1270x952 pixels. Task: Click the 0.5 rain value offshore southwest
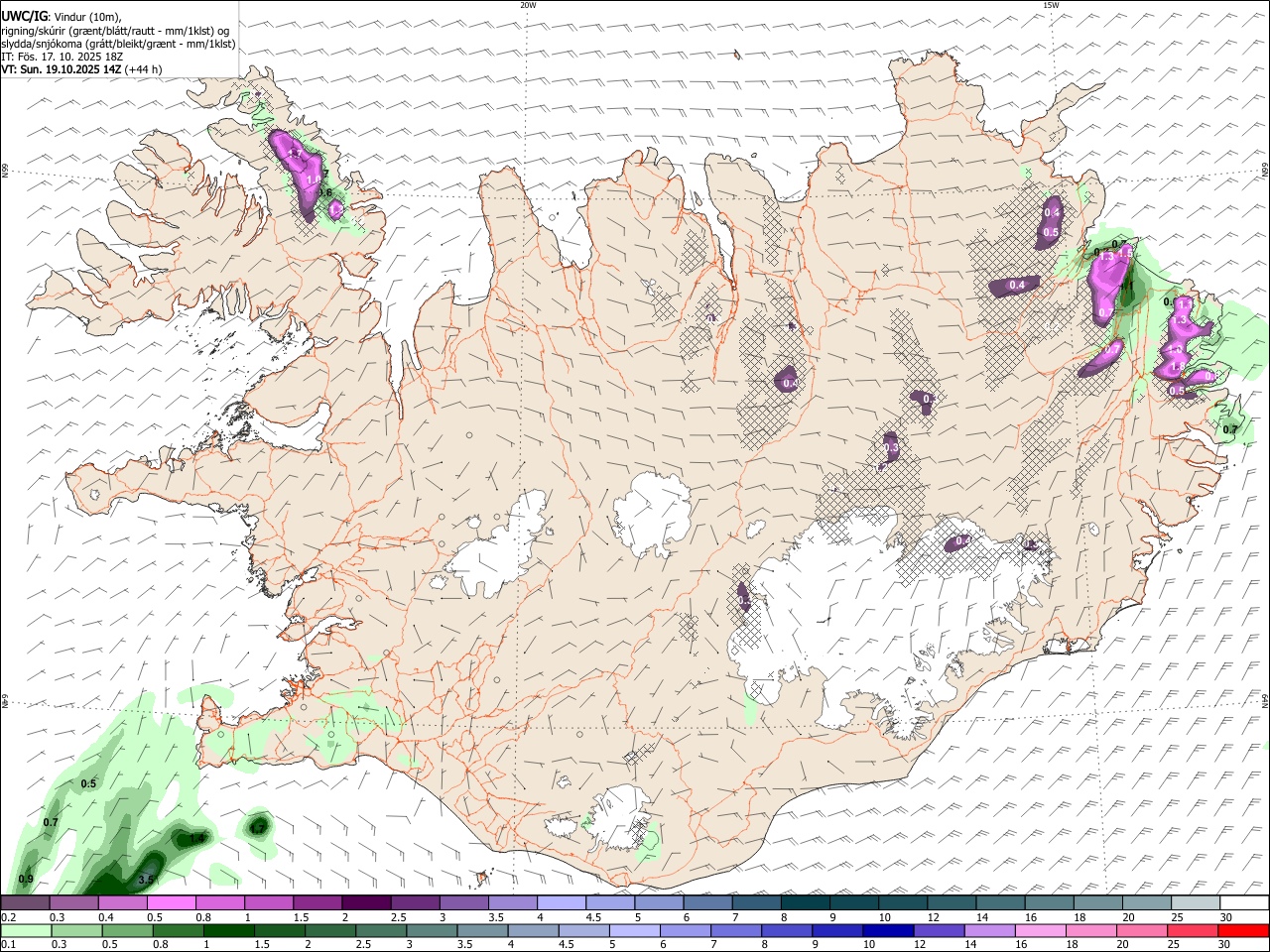[88, 783]
